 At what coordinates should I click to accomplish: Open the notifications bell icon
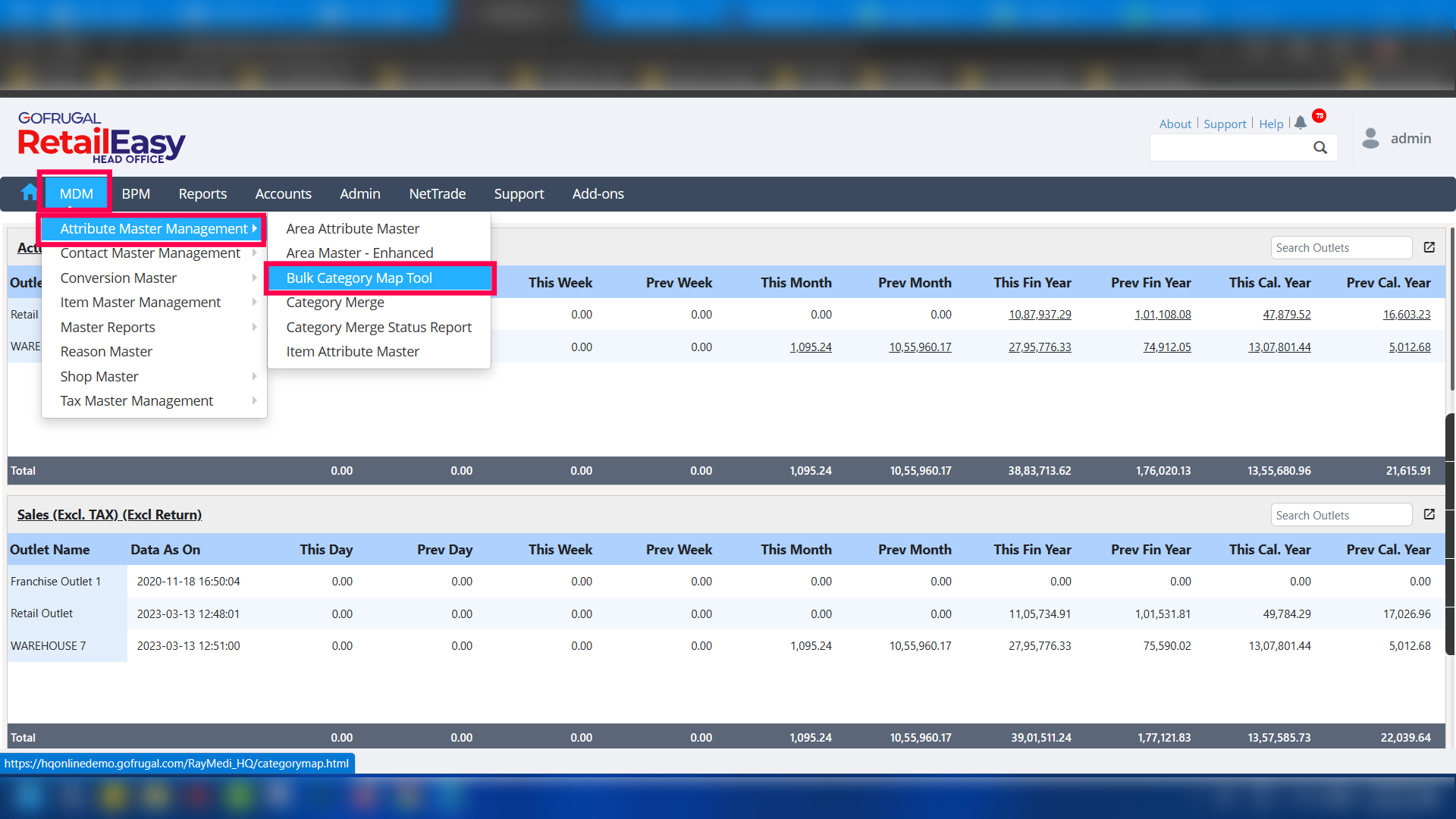tap(1301, 122)
